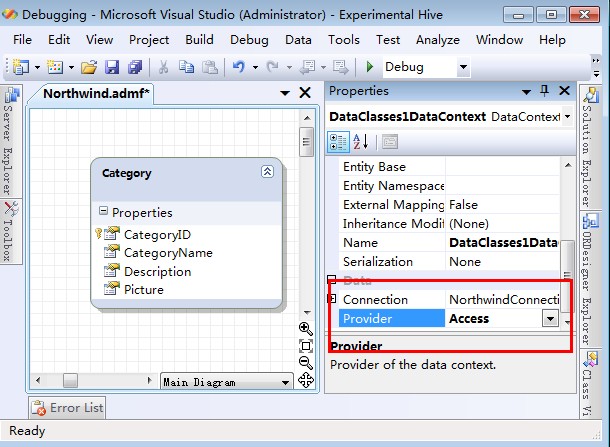This screenshot has height=447, width=610.
Task: Select the CategoryName property row
Action: point(168,253)
